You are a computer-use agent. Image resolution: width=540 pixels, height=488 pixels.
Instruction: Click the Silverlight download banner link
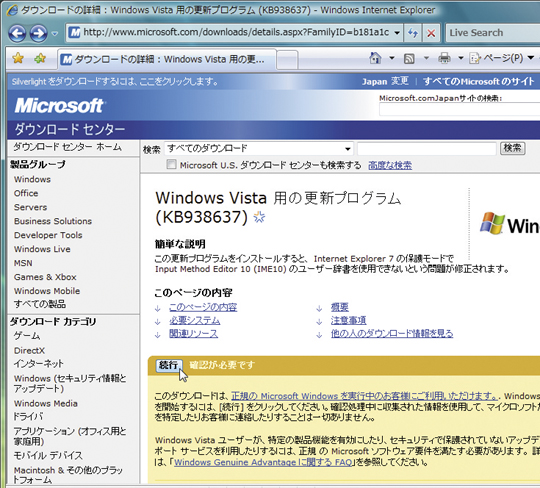[x=115, y=82]
